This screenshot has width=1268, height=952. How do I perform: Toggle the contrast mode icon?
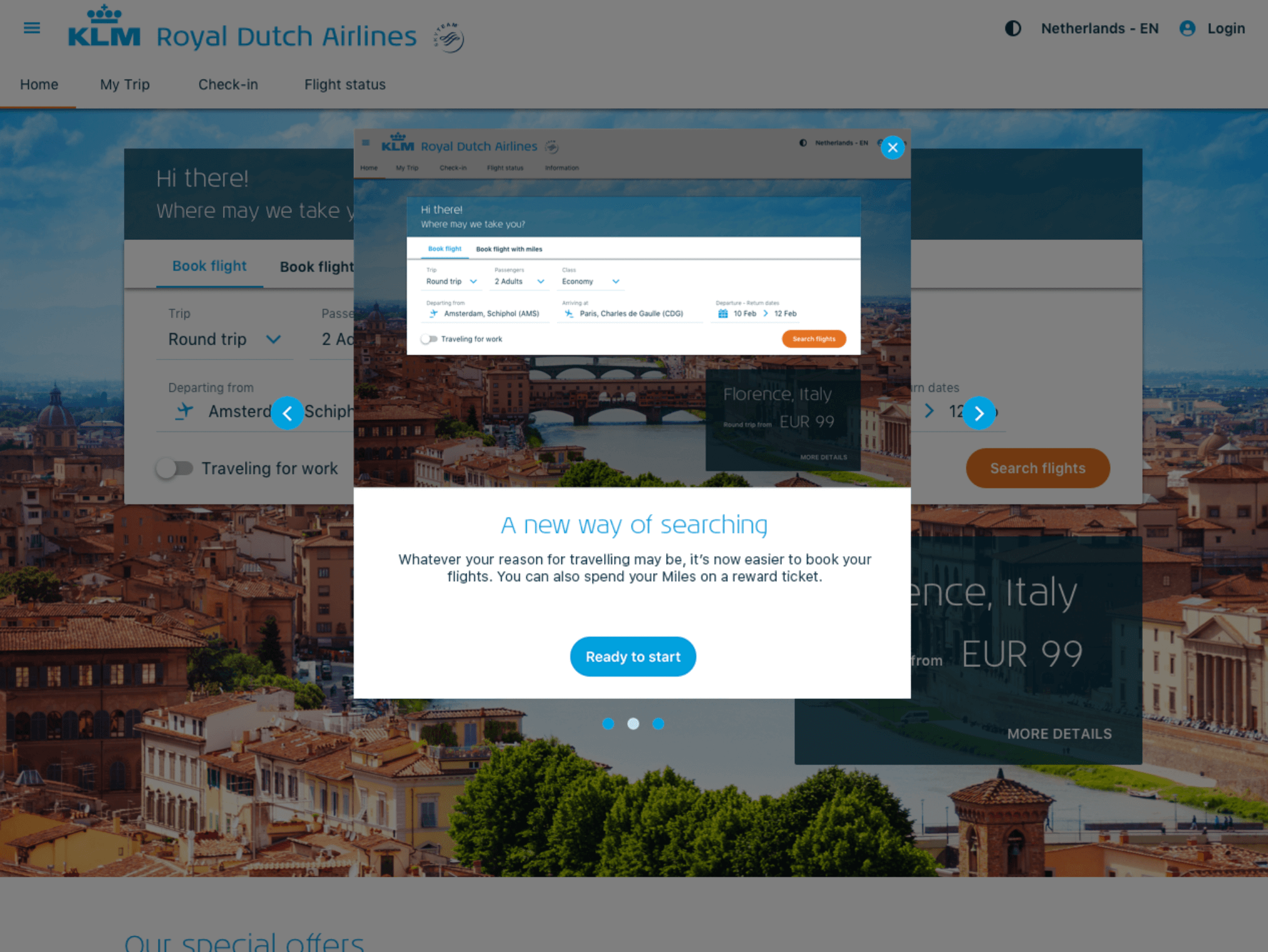(1012, 29)
